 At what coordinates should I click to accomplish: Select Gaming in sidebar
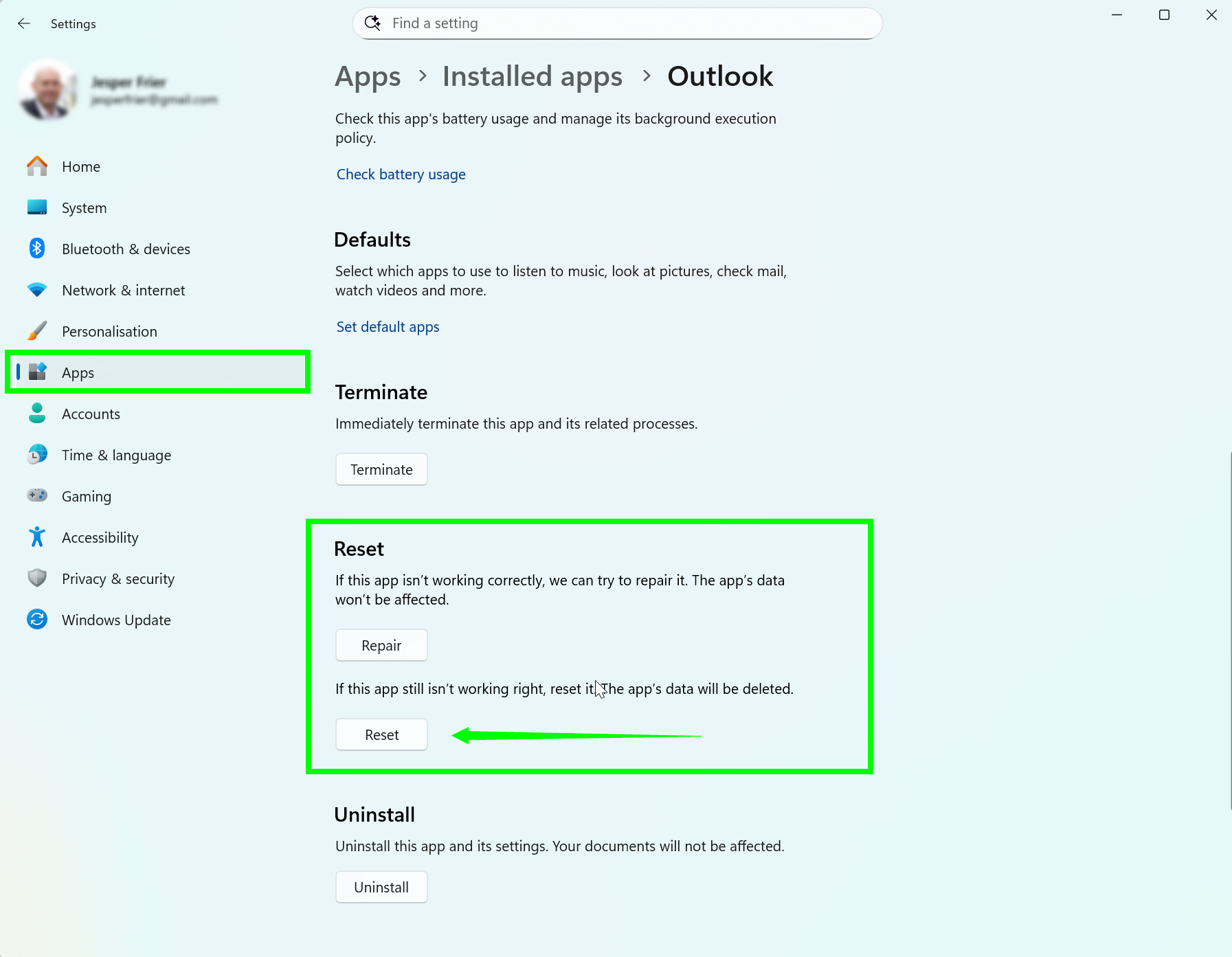click(x=157, y=496)
